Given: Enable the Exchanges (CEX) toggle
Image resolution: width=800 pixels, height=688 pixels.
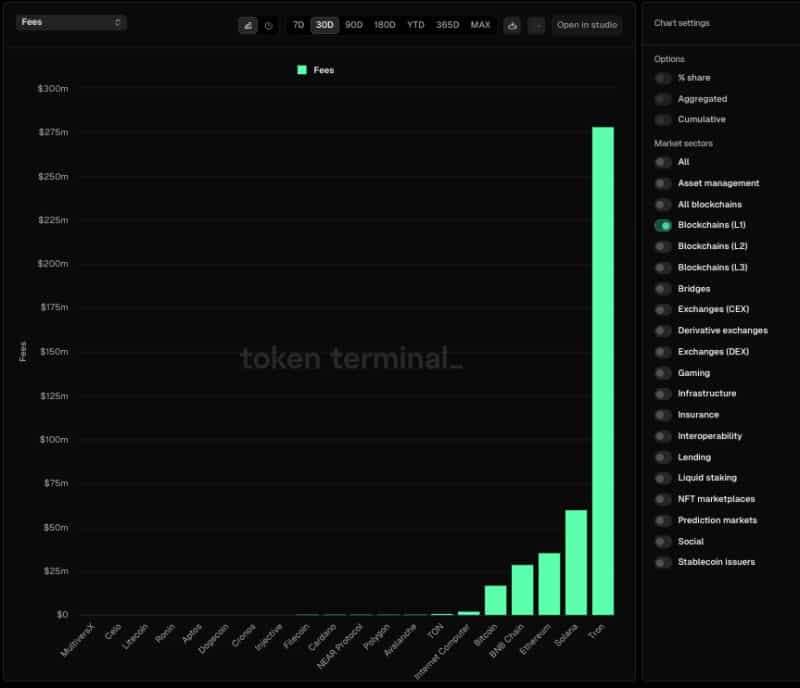Looking at the screenshot, I should [663, 309].
